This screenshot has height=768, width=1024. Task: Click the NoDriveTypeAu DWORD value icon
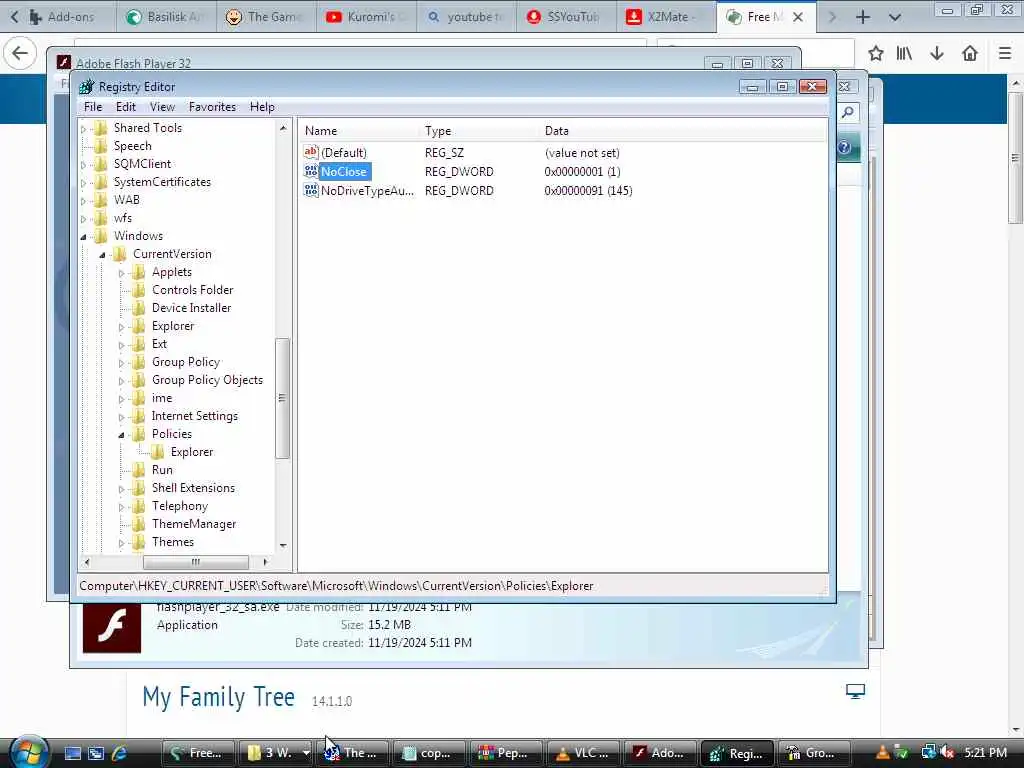pyautogui.click(x=311, y=190)
